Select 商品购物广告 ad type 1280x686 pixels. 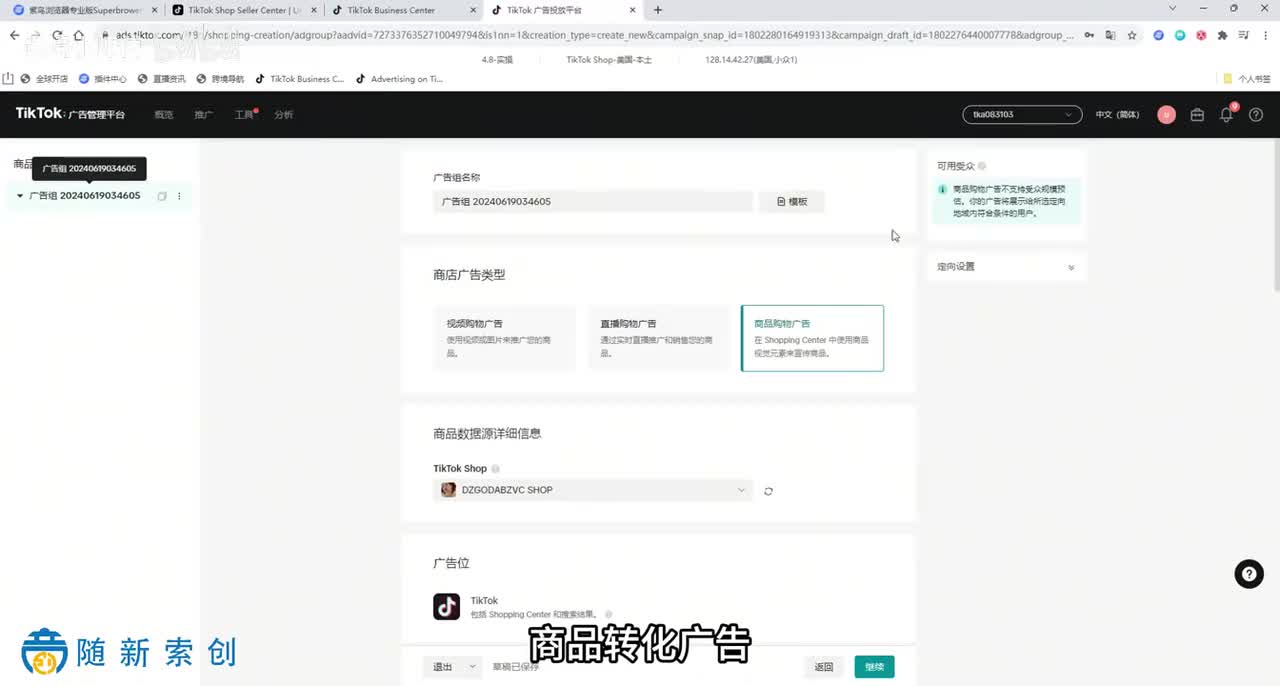[812, 338]
